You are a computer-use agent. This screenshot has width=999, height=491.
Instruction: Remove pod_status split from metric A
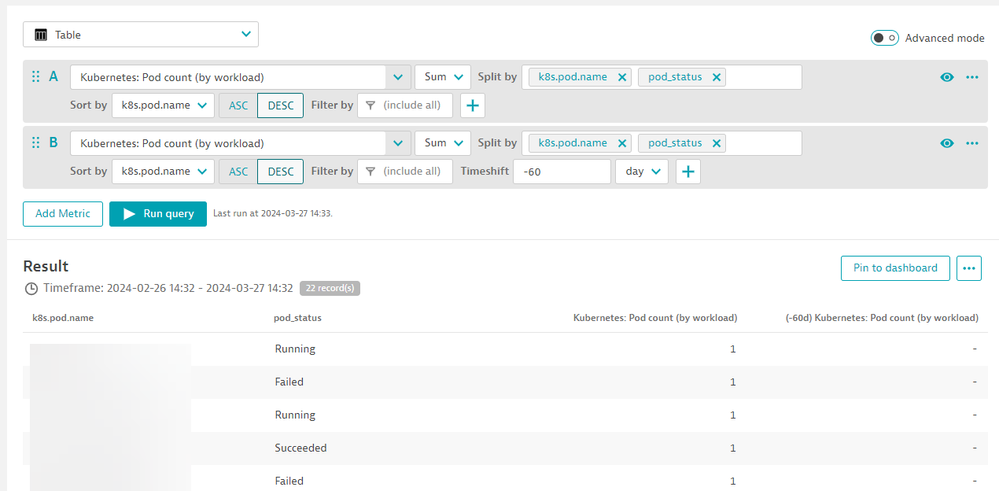click(x=717, y=77)
